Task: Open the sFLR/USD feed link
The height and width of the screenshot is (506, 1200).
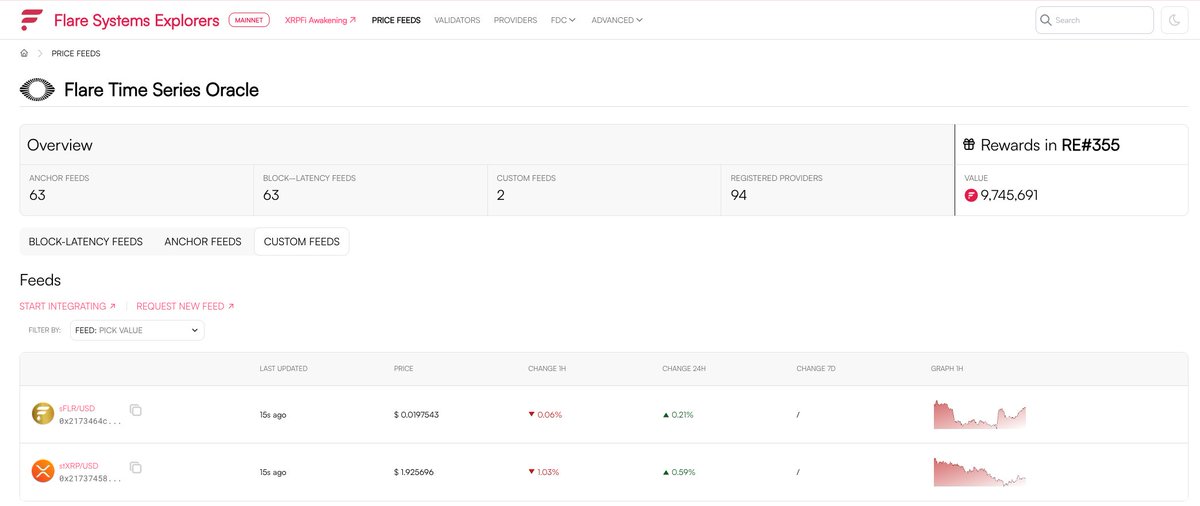Action: [79, 409]
